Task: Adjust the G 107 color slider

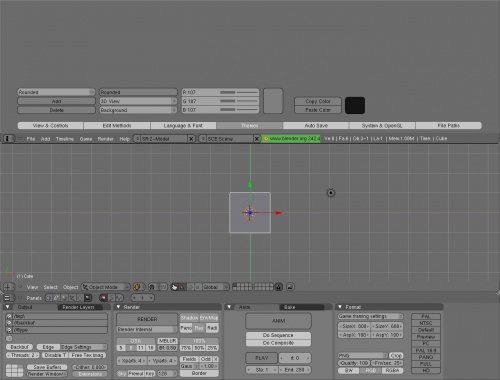Action: click(220, 101)
